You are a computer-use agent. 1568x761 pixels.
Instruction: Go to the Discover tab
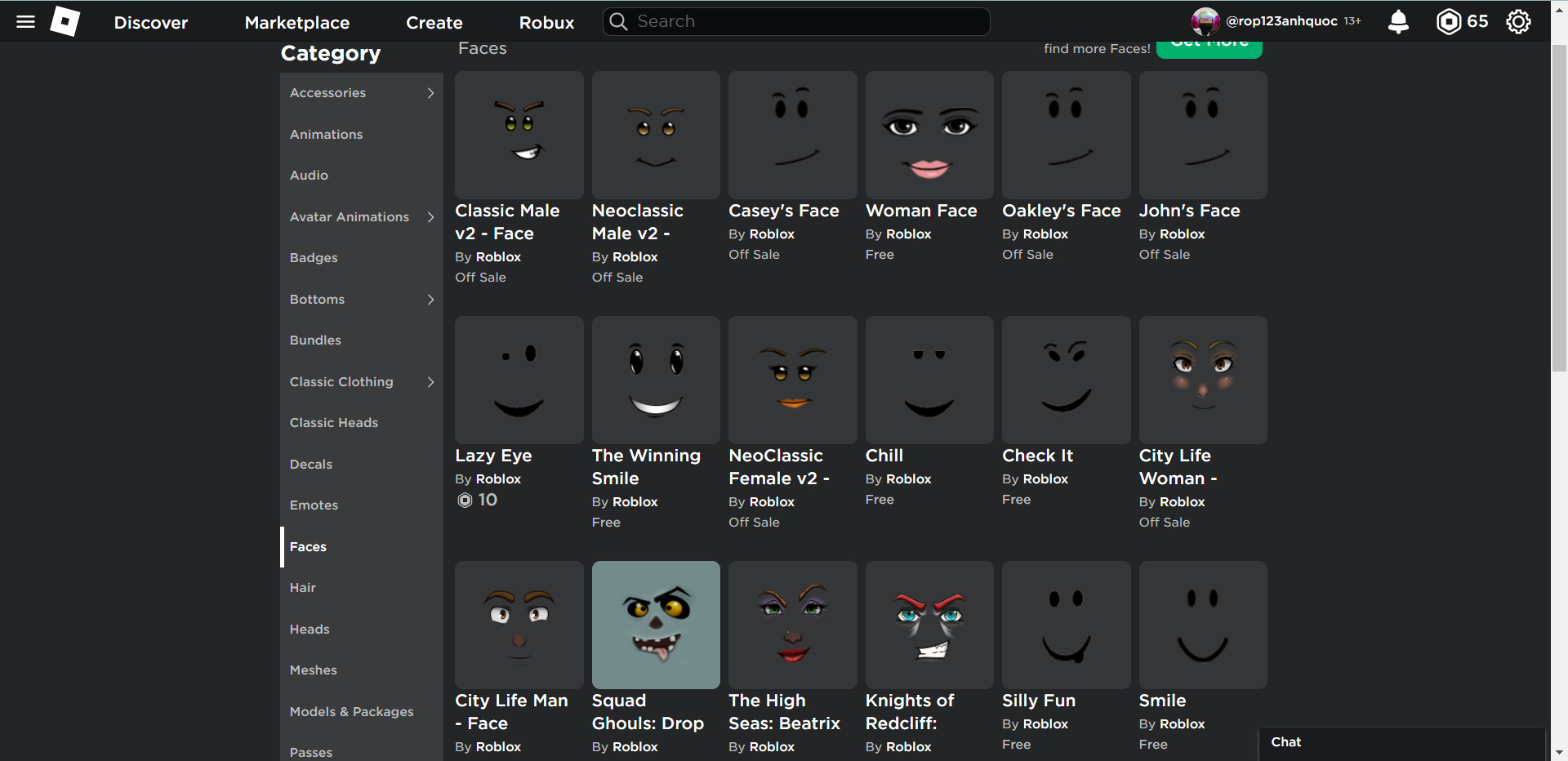[x=151, y=23]
